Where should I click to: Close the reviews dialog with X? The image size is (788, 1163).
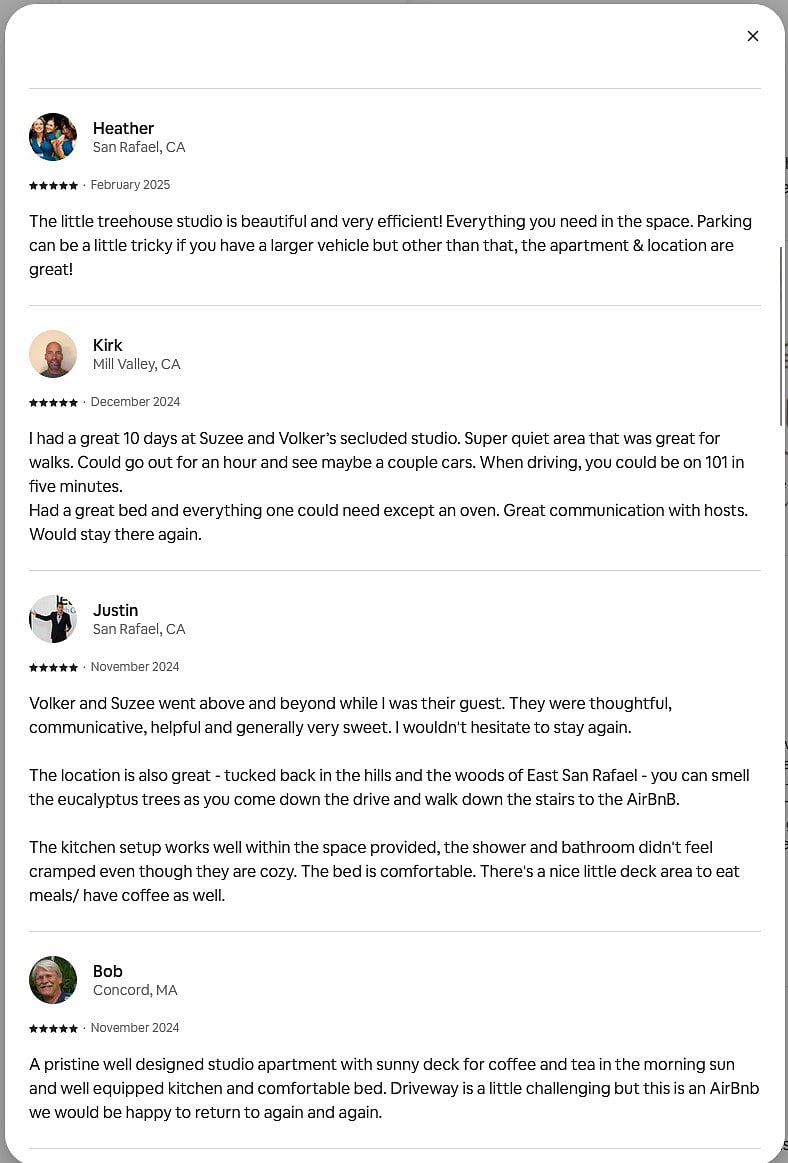pyautogui.click(x=752, y=36)
